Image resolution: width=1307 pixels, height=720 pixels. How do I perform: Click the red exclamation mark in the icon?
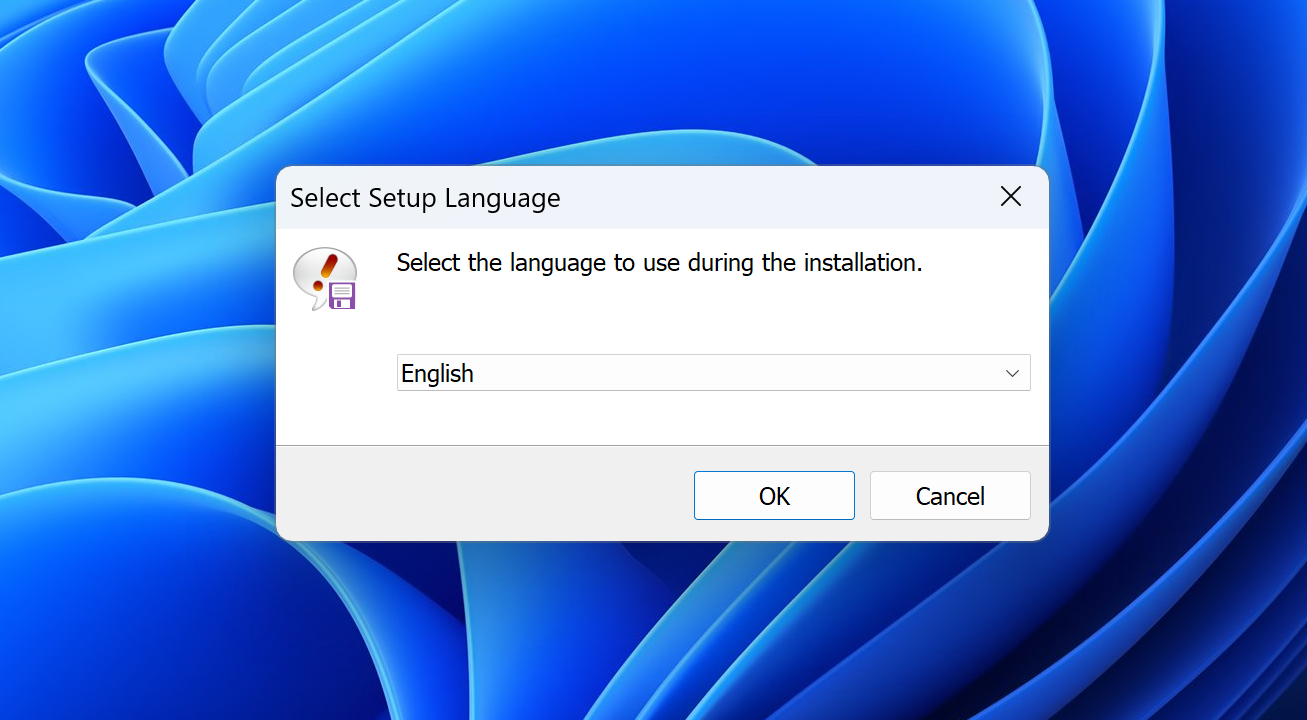(329, 268)
